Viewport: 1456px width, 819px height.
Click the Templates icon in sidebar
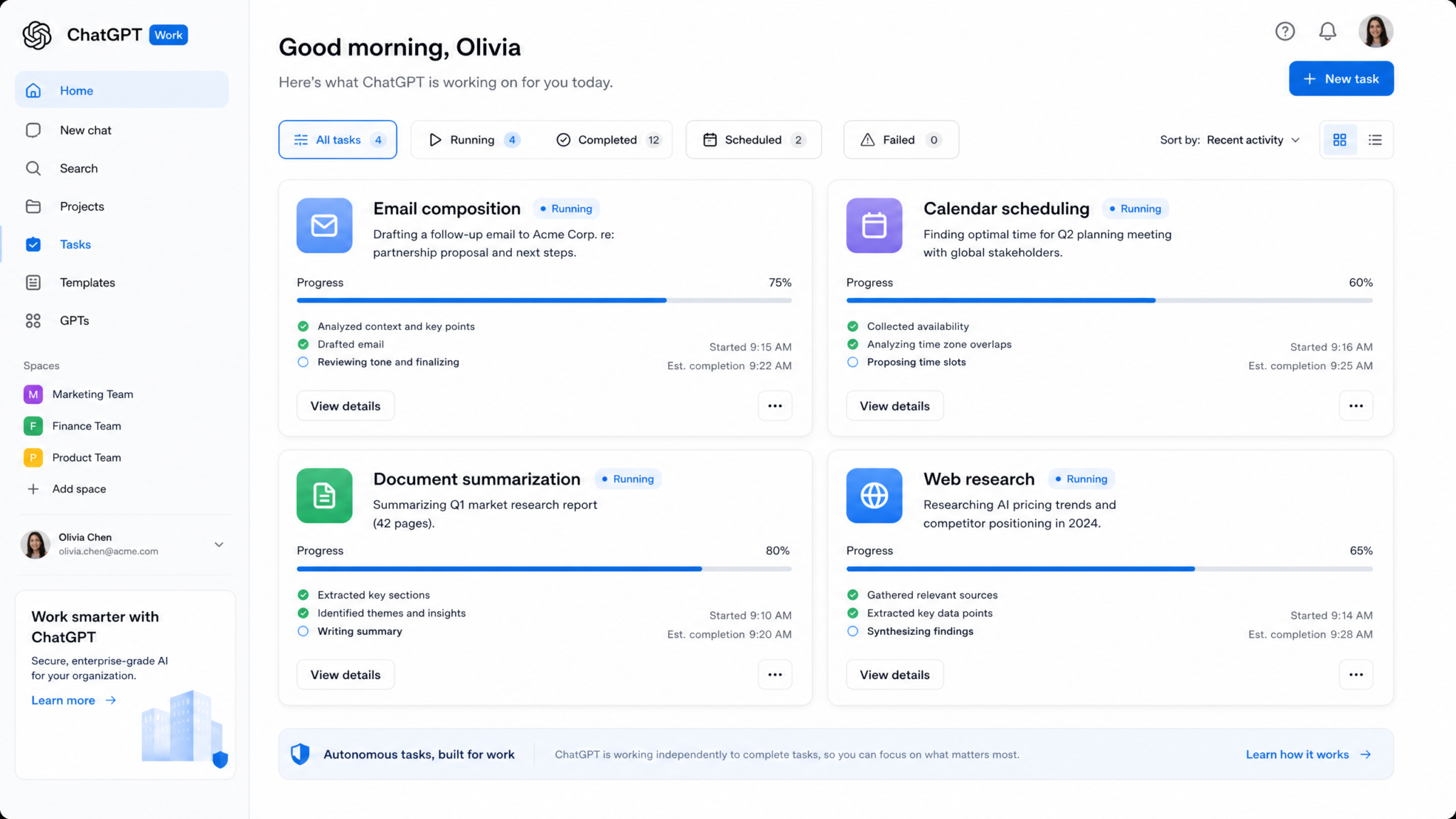point(33,283)
